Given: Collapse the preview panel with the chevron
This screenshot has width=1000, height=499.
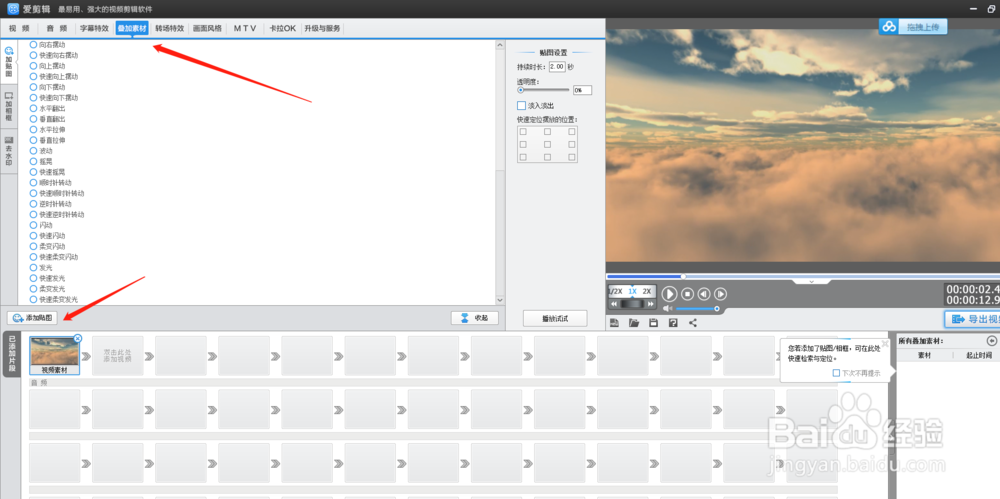Looking at the screenshot, I should [x=797, y=282].
